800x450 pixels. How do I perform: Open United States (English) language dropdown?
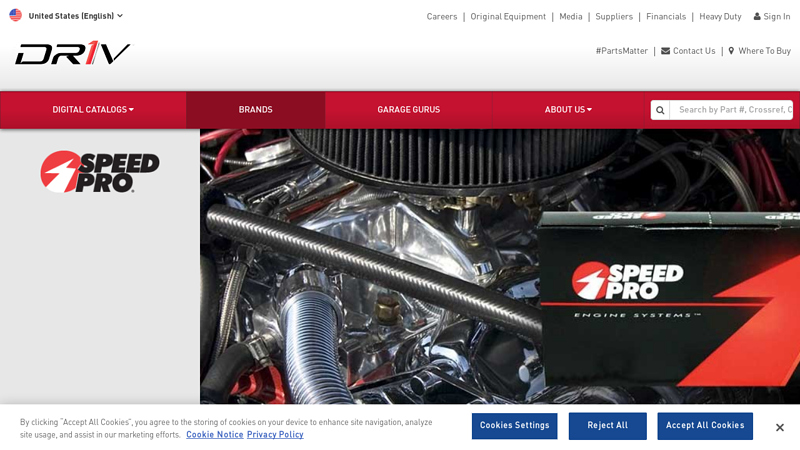click(76, 16)
